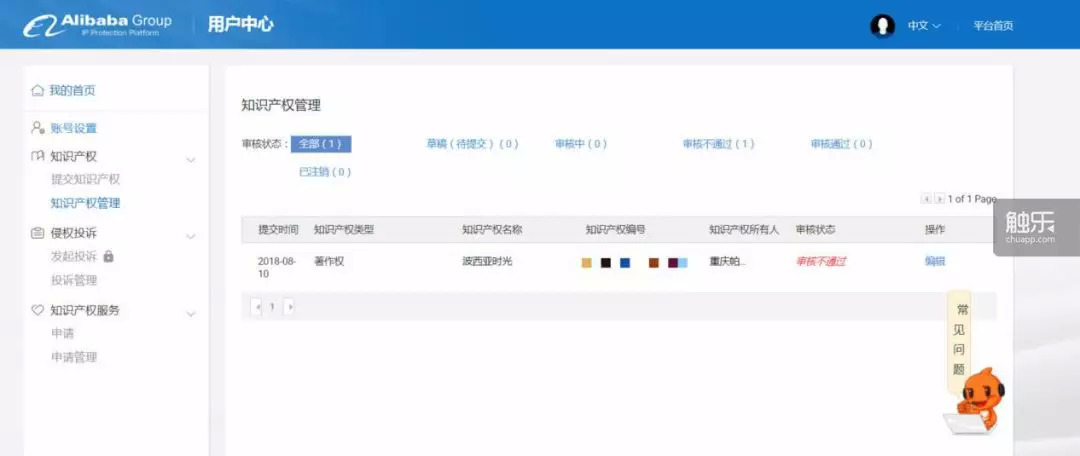Open 我的首页 in sidebar
Viewport: 1080px width, 456px height.
pyautogui.click(x=72, y=90)
